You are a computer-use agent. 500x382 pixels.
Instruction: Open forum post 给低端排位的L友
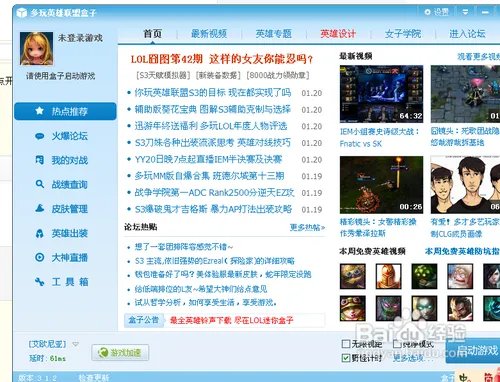[201, 289]
